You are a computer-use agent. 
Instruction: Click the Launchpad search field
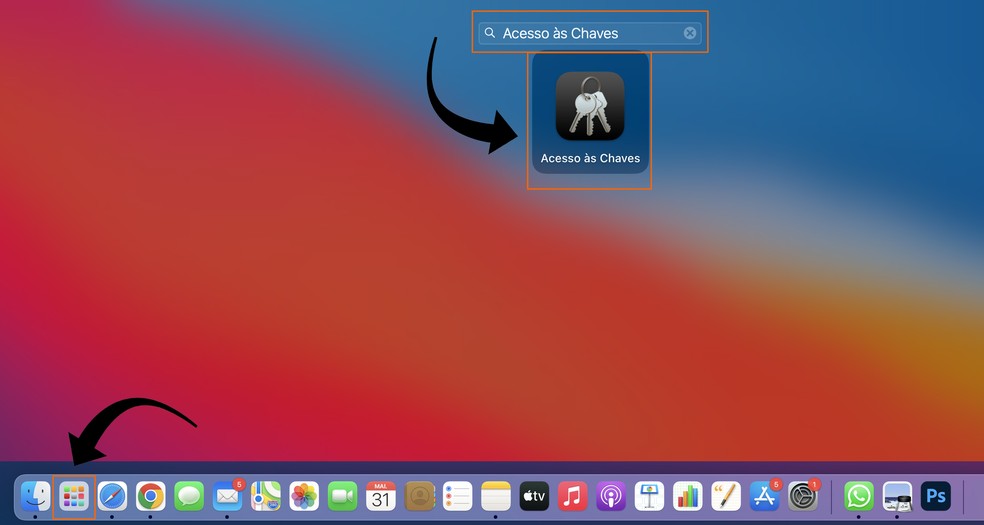coord(590,33)
